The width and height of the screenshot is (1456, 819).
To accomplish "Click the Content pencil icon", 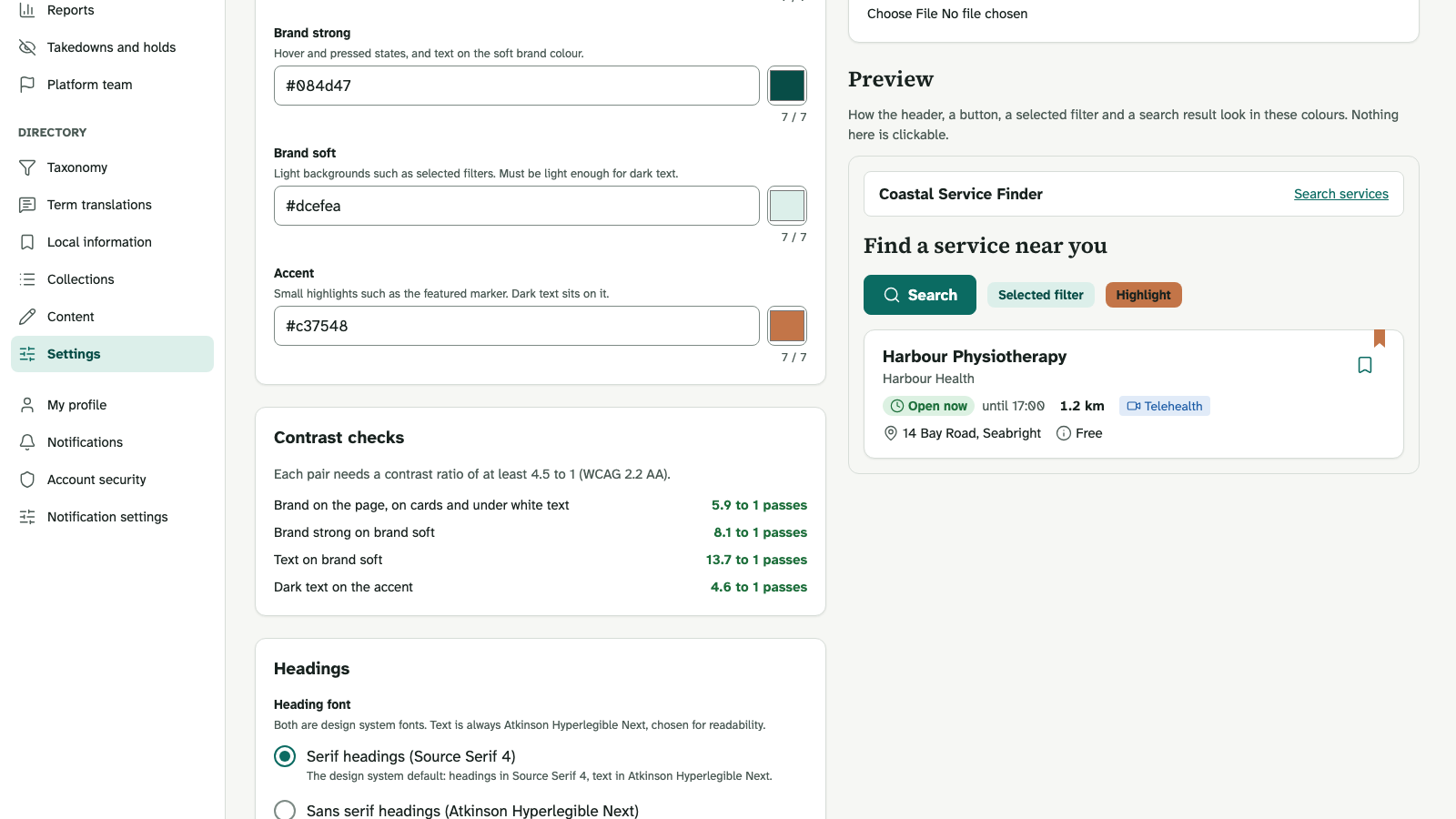I will click(x=27, y=317).
